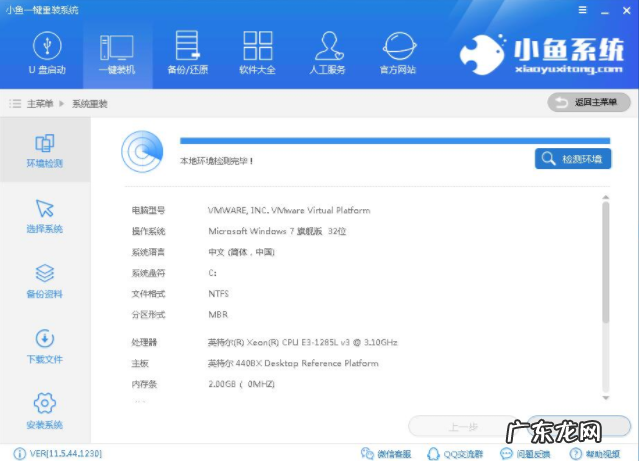Viewport: 640px width, 461px height.
Task: Click the 文件格式 label
Action: tap(148, 294)
